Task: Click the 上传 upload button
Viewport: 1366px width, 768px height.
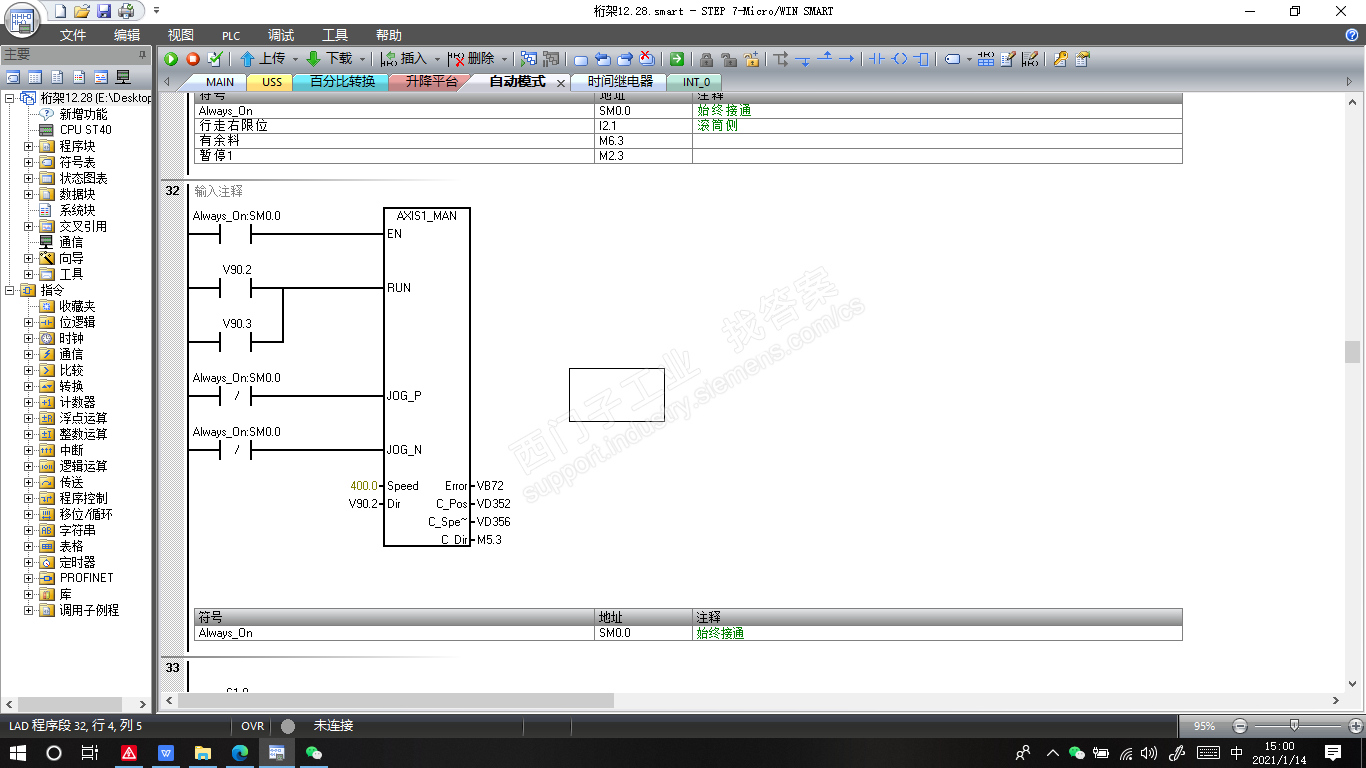Action: [x=263, y=59]
